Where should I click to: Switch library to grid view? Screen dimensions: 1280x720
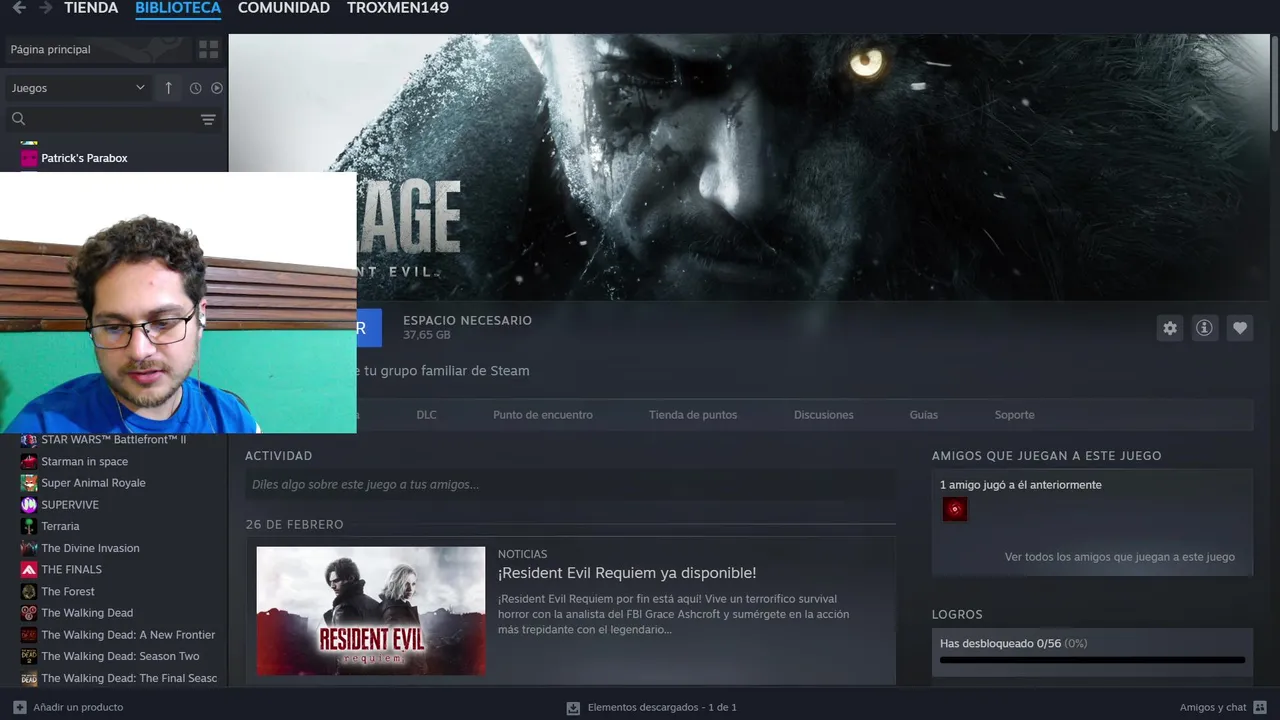pyautogui.click(x=208, y=49)
